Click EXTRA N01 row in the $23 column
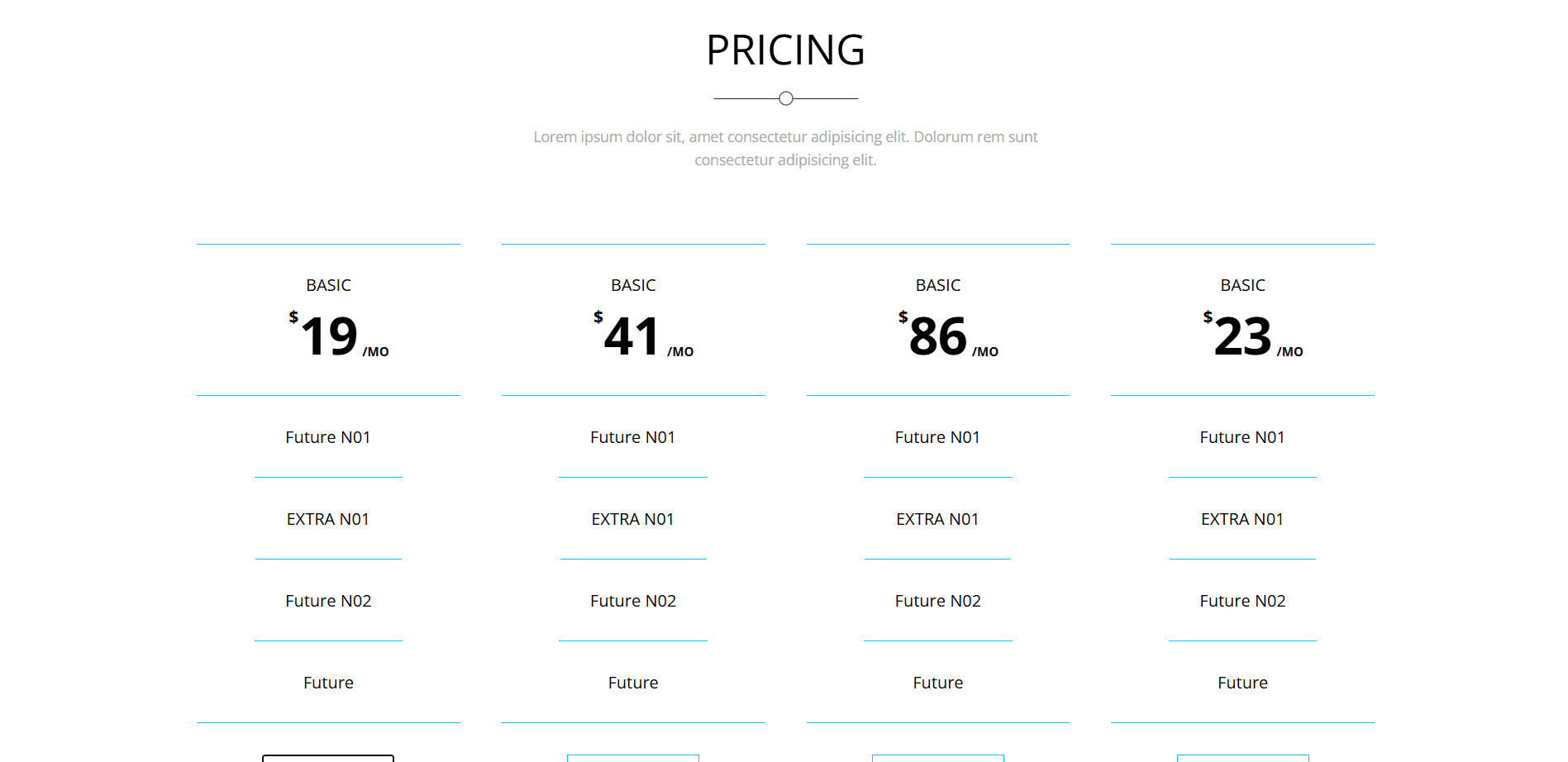Image resolution: width=1568 pixels, height=762 pixels. [1242, 519]
